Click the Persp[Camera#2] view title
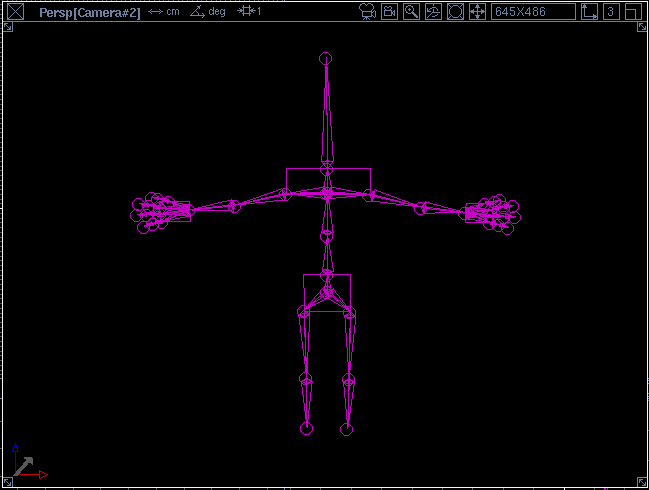 [x=90, y=12]
